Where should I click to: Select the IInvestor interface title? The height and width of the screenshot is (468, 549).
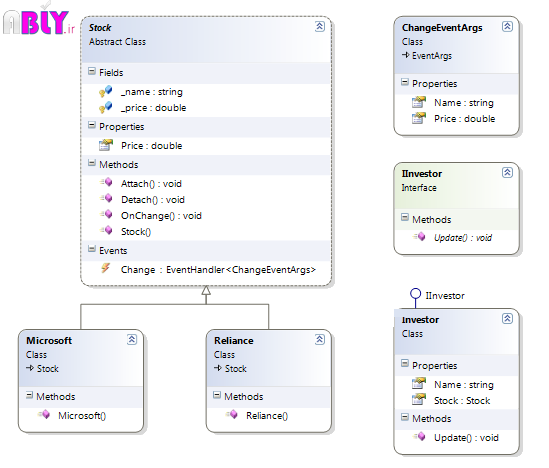tap(422, 174)
